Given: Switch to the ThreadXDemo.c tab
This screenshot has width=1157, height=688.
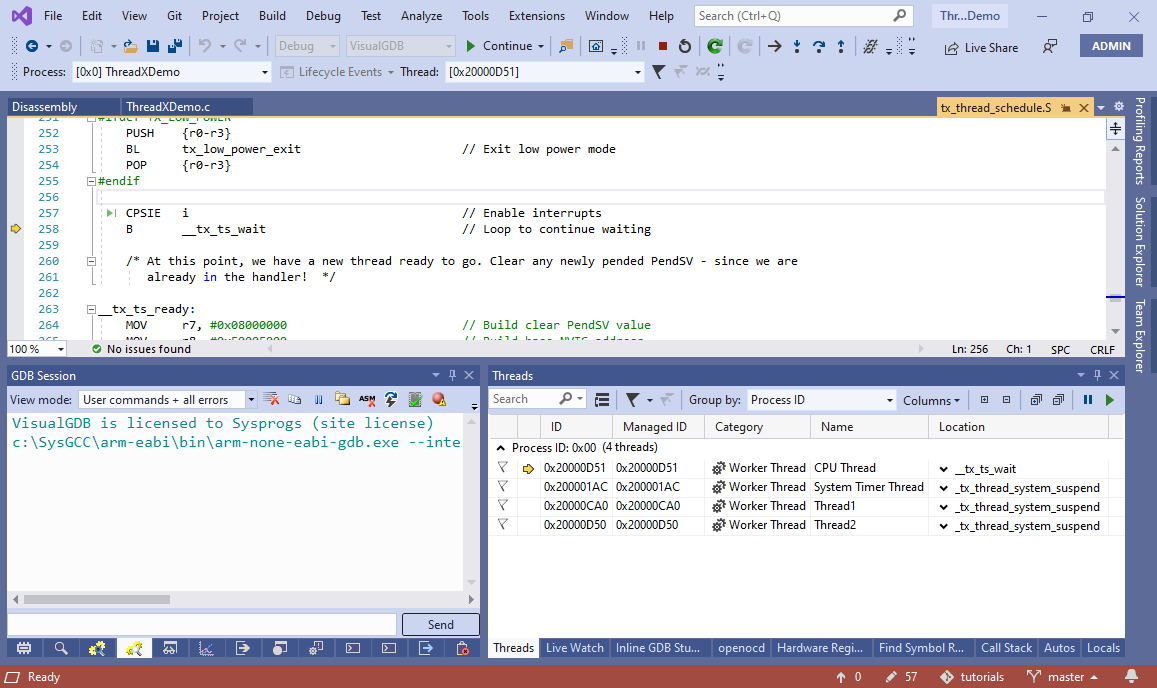Looking at the screenshot, I should pos(168,107).
